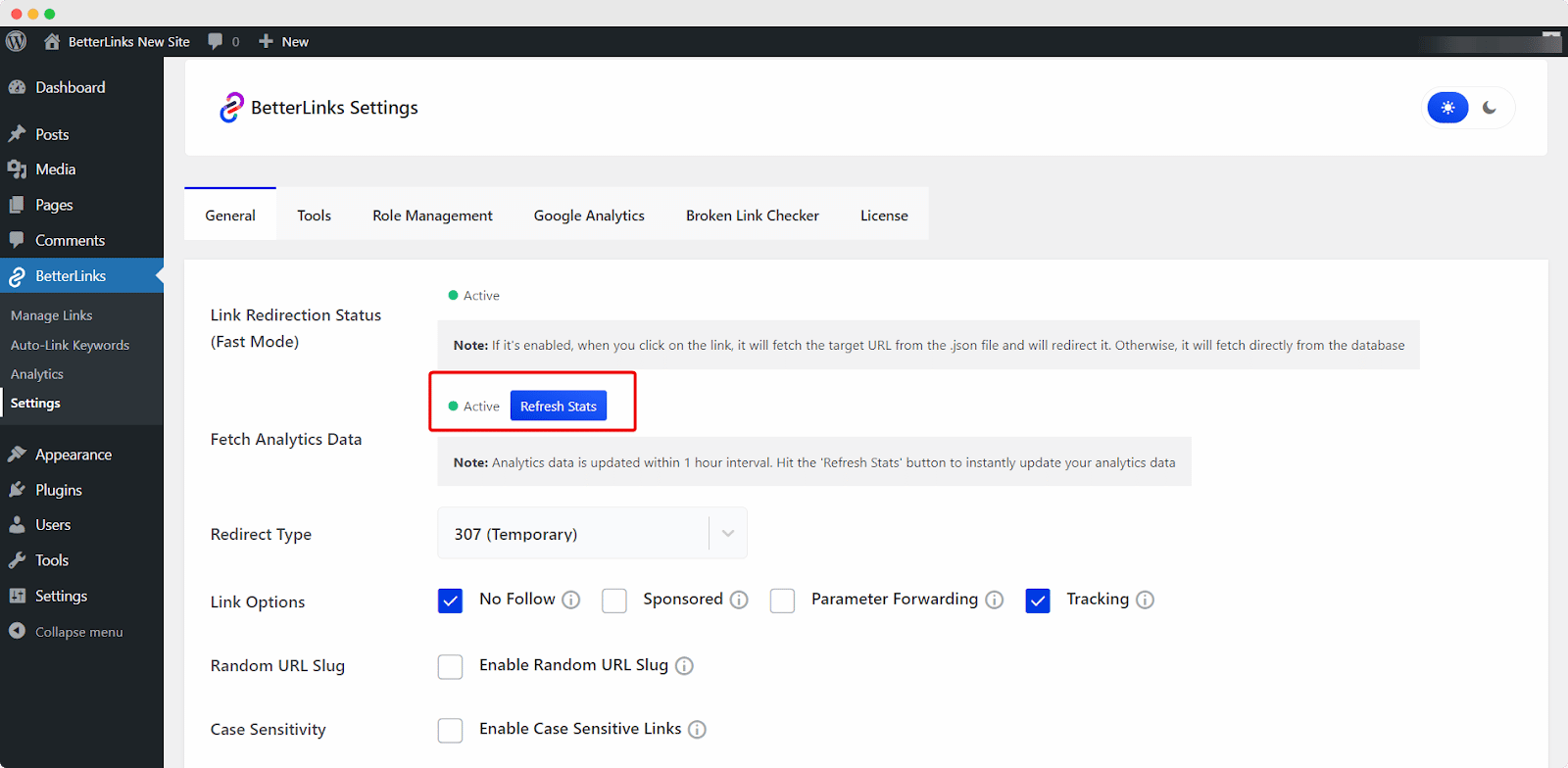The width and height of the screenshot is (1568, 768).
Task: Click the Plugins plug icon
Action: [17, 490]
